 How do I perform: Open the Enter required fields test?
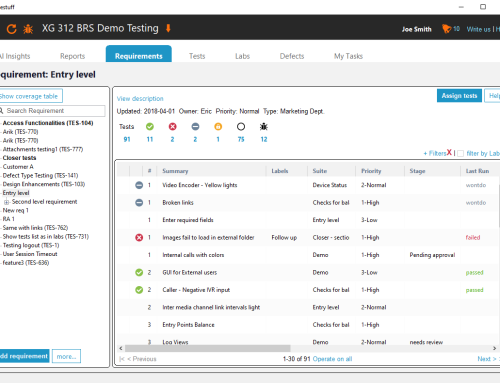click(188, 220)
